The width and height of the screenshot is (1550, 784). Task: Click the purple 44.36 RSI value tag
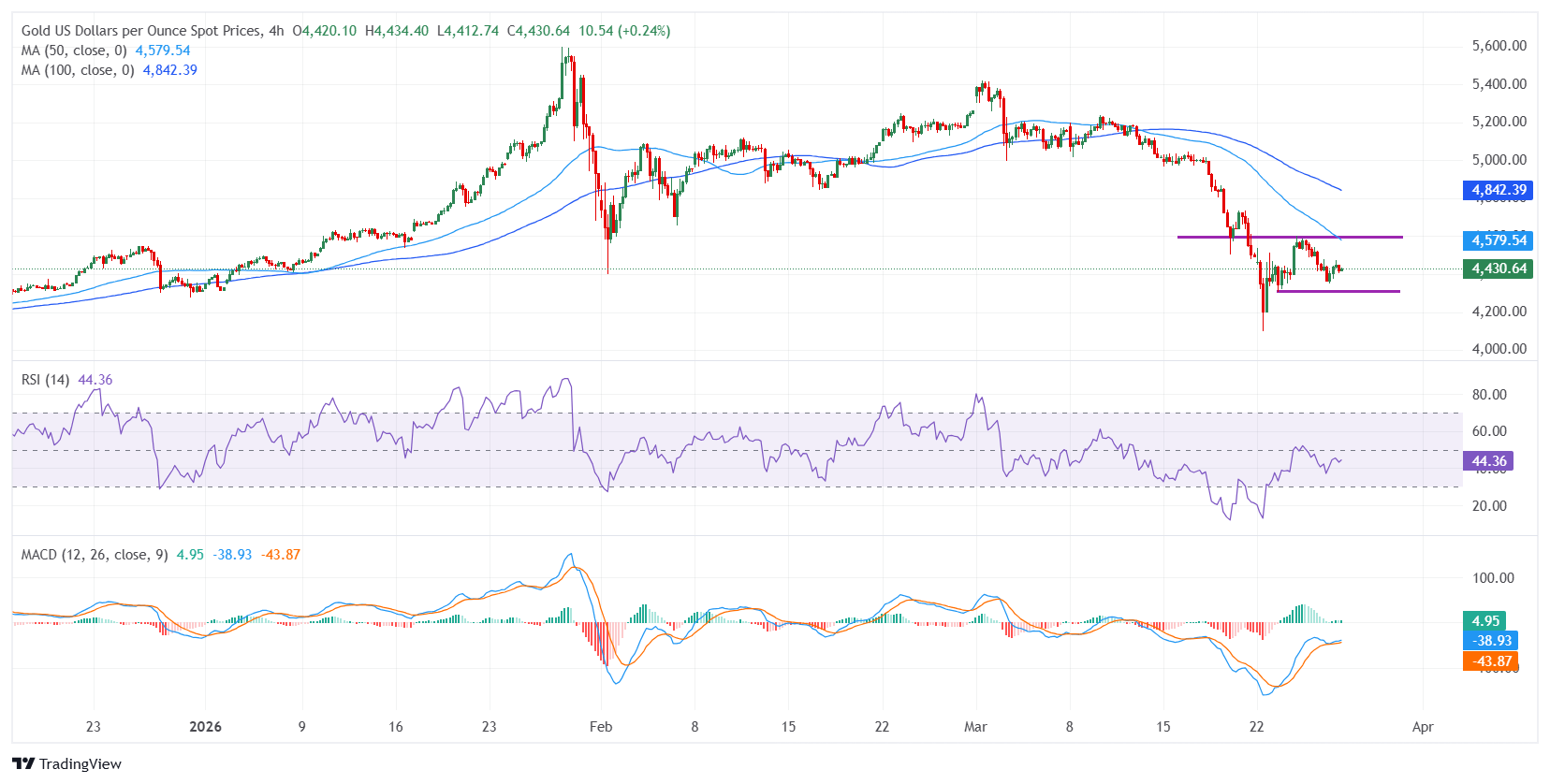pos(1487,461)
